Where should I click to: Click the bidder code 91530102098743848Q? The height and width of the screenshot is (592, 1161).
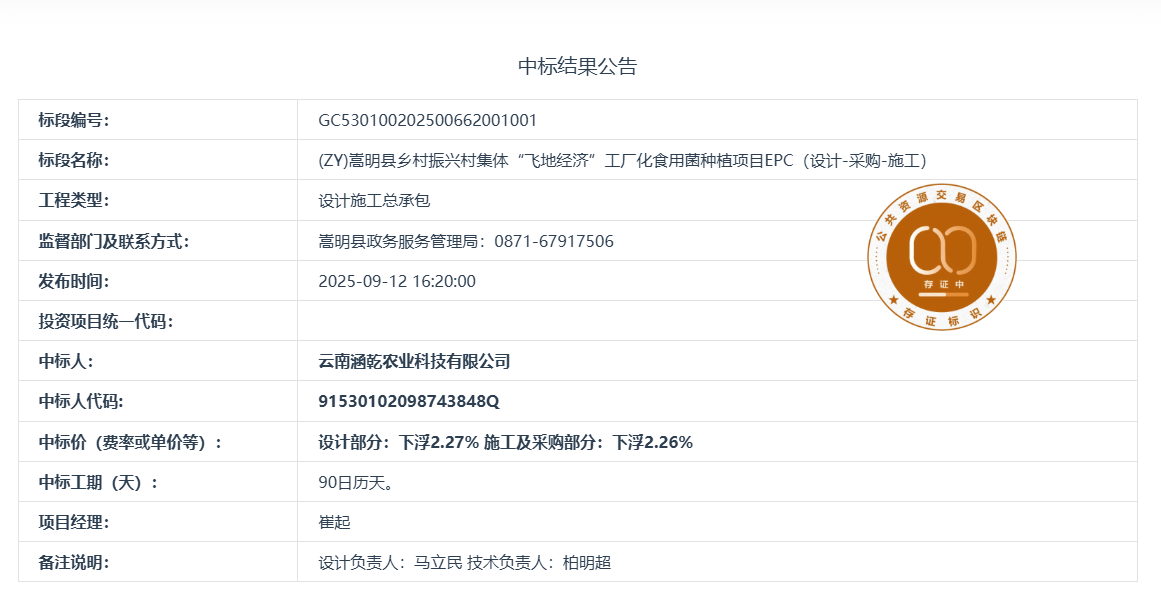click(x=408, y=402)
